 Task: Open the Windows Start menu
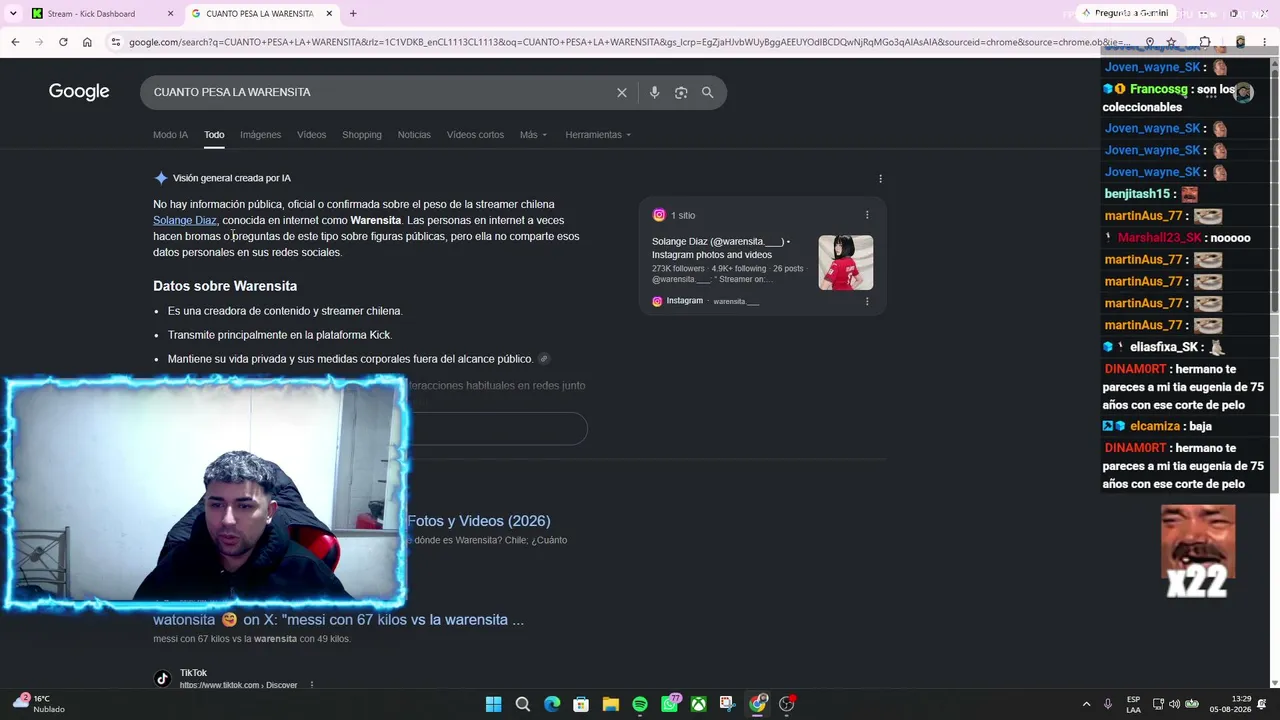(x=493, y=704)
